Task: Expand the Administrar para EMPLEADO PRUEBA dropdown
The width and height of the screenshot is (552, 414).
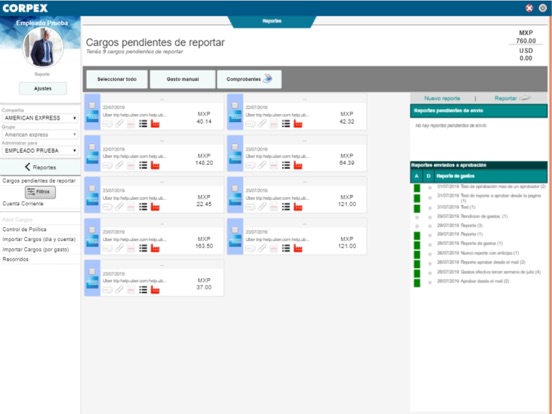Action: 40,150
